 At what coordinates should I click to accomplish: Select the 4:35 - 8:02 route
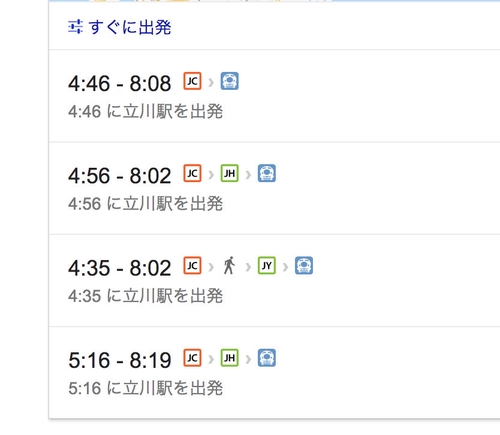274,281
